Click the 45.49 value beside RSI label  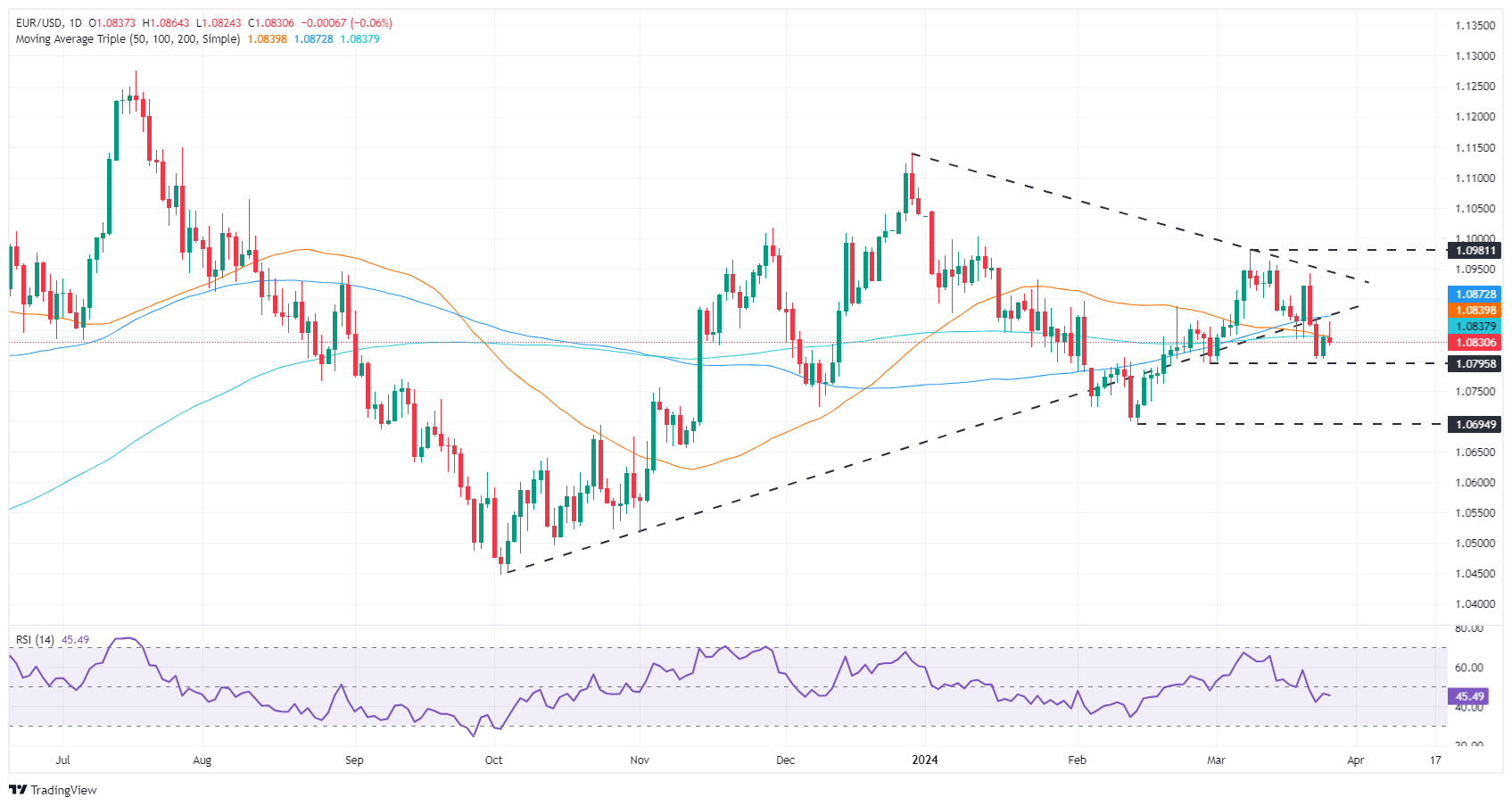75,640
